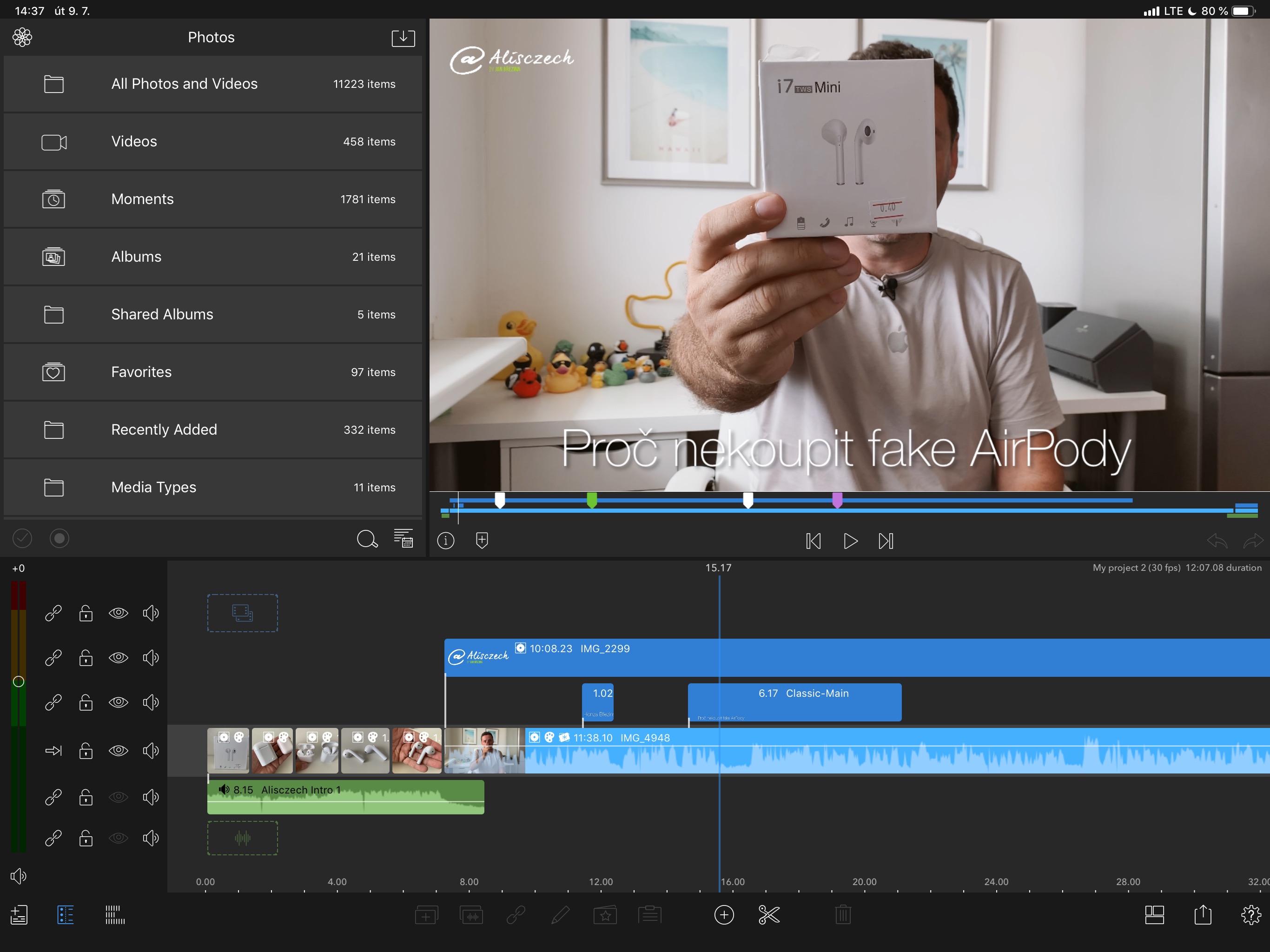Select the IMG_2299 overlay clip
This screenshot has width=1270, height=952.
(x=857, y=657)
